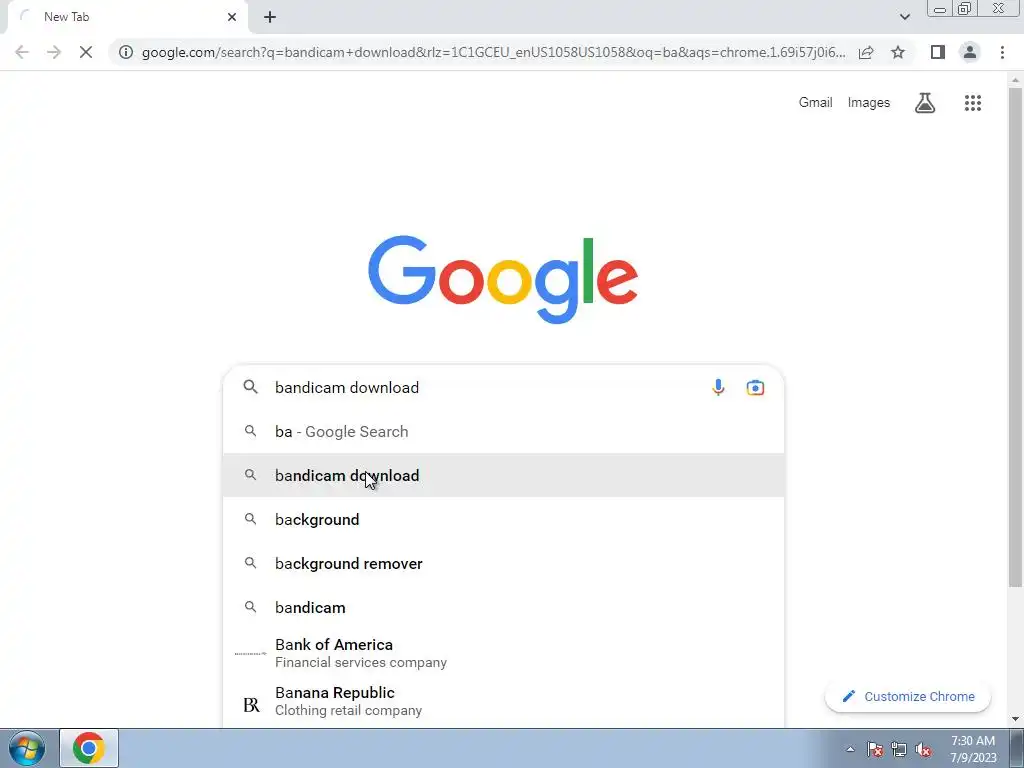Open the Chrome profile avatar icon
This screenshot has height=768, width=1024.
coord(970,52)
